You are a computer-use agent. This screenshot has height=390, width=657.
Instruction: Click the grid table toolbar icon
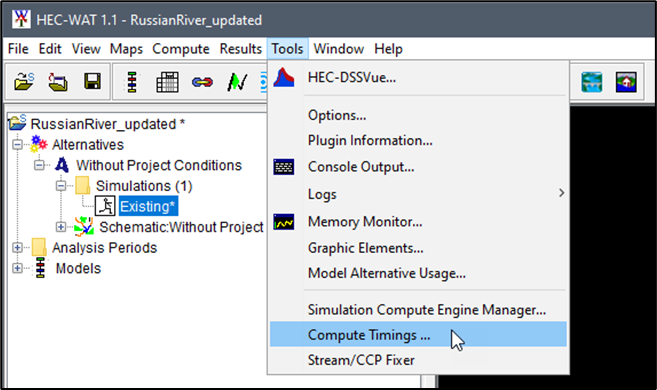[x=167, y=82]
